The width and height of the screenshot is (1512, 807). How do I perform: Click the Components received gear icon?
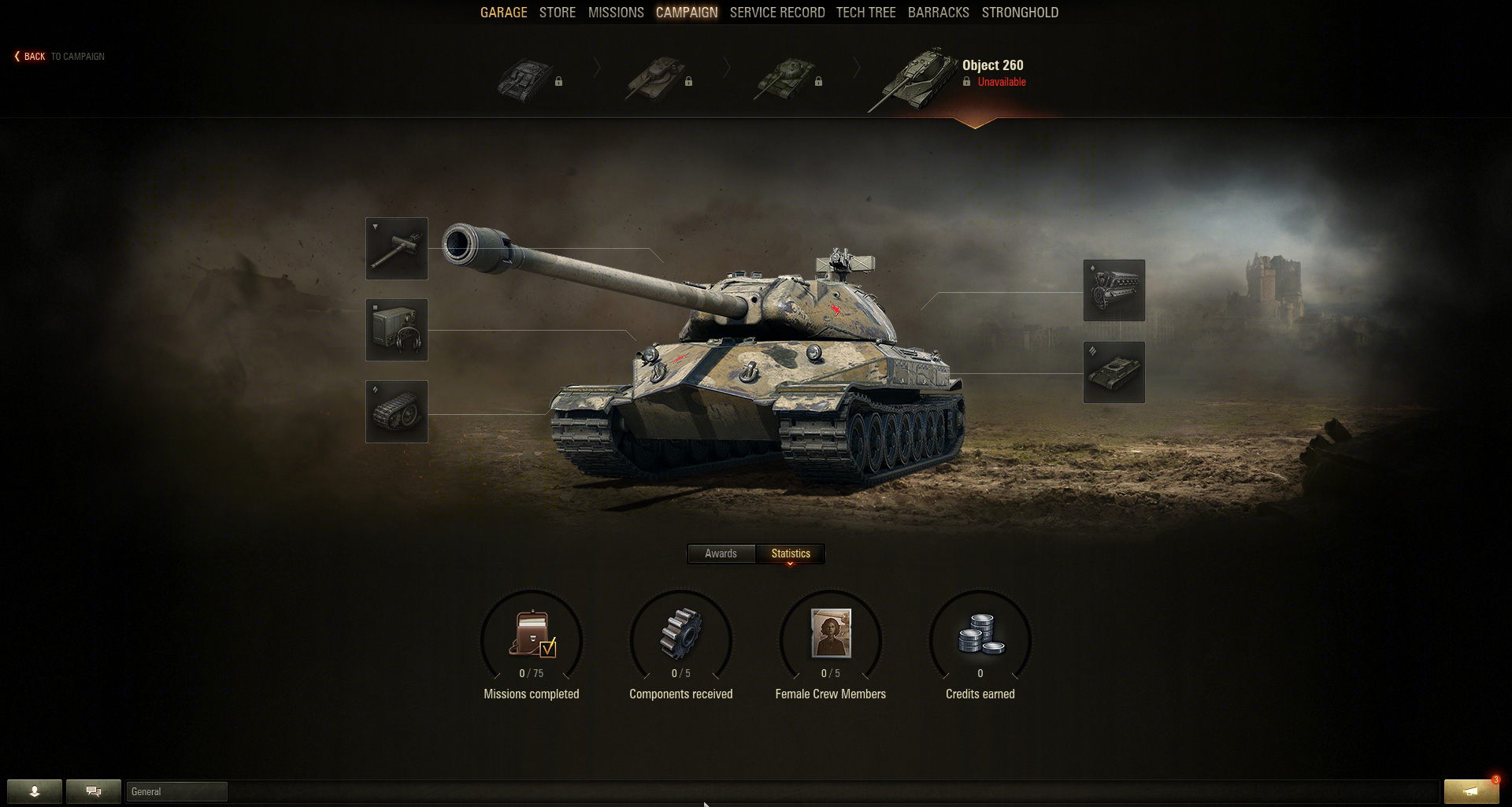[681, 634]
